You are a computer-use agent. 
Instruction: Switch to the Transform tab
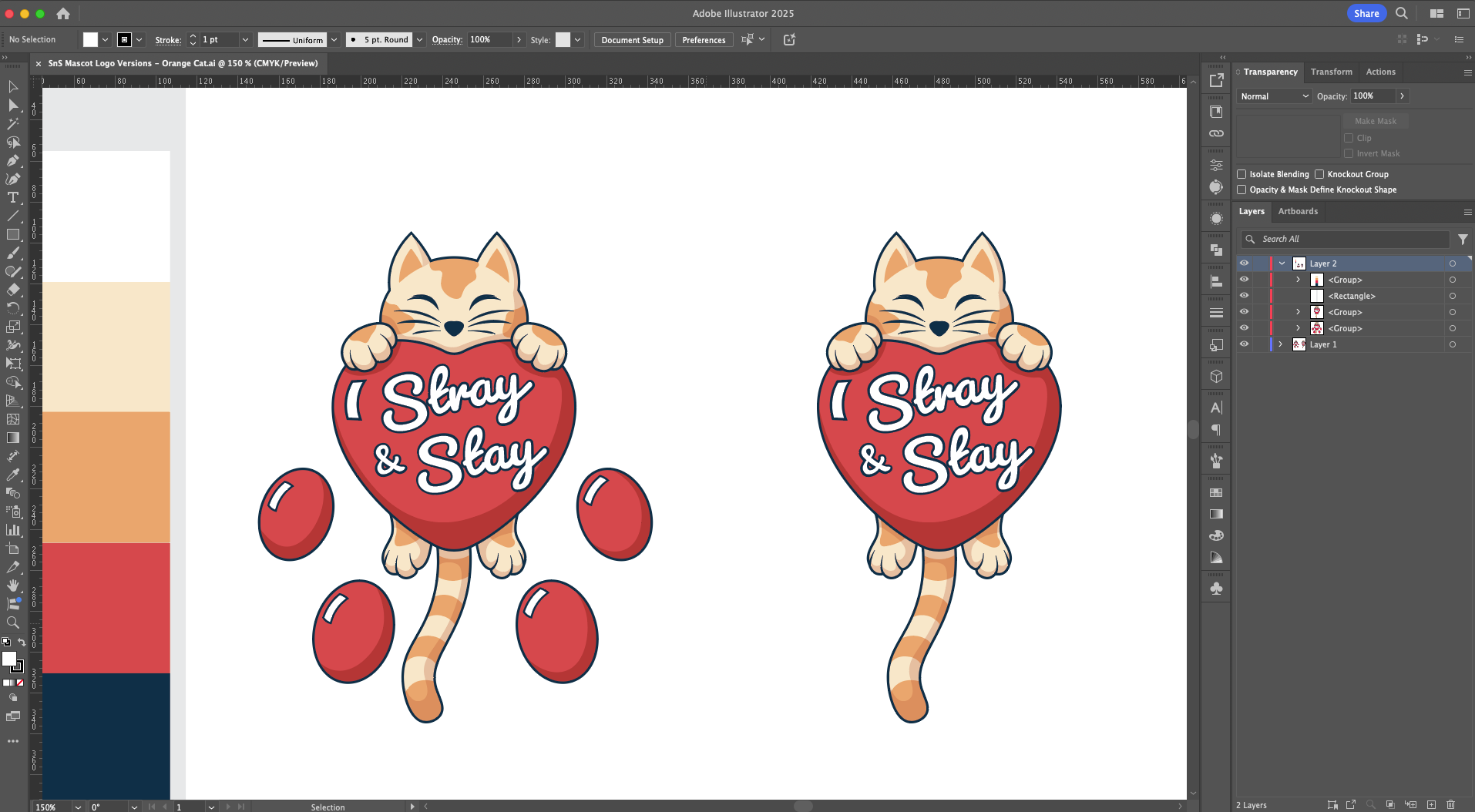[1331, 72]
